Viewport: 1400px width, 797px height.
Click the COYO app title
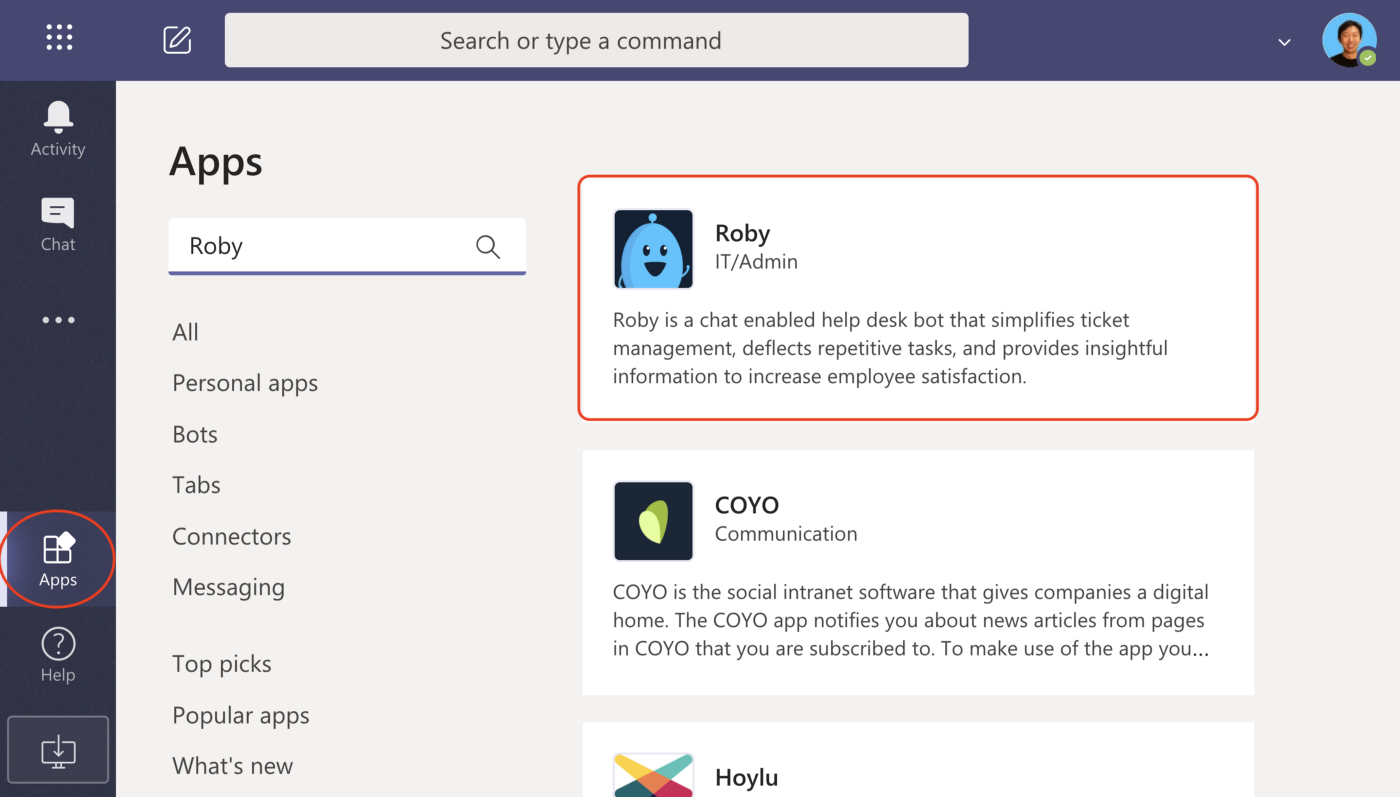point(747,505)
